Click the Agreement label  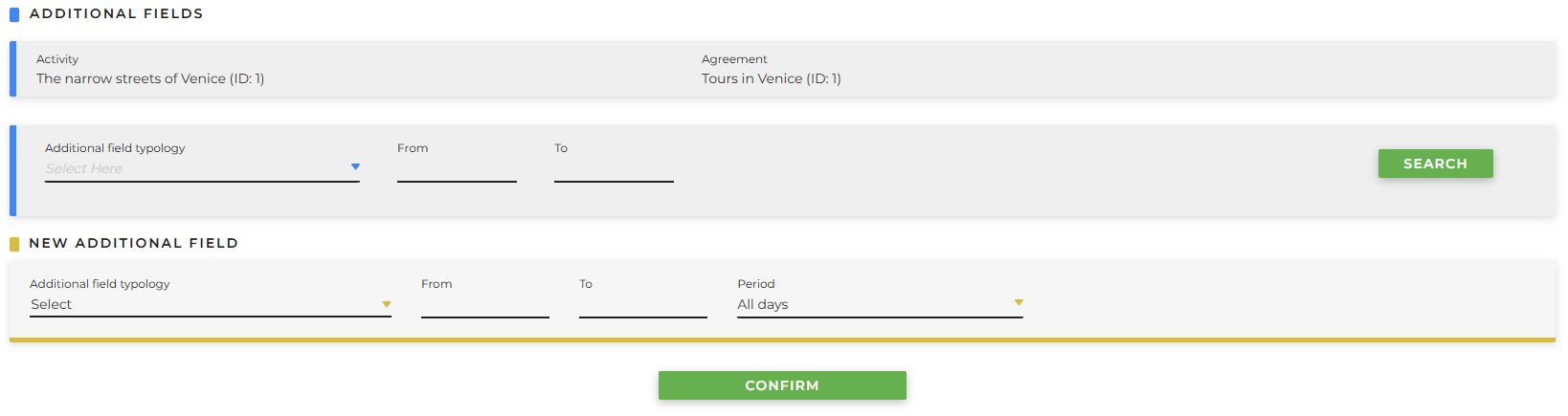734,59
